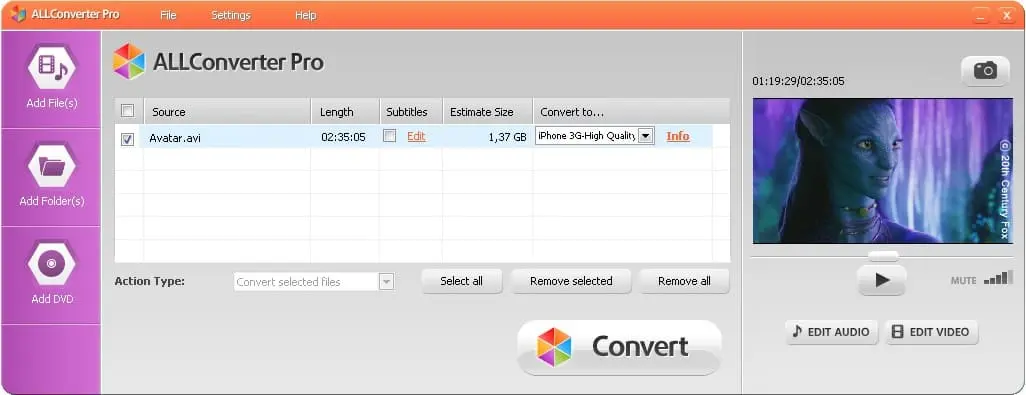This screenshot has width=1026, height=395.
Task: Open the File menu
Action: coord(168,15)
